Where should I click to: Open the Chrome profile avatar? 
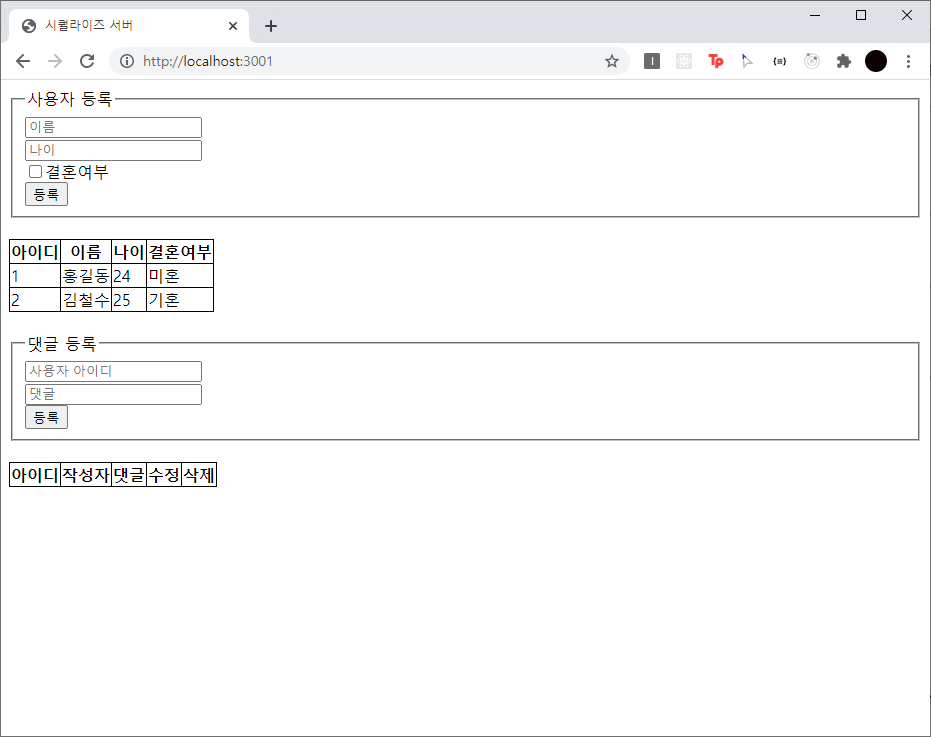click(x=876, y=61)
